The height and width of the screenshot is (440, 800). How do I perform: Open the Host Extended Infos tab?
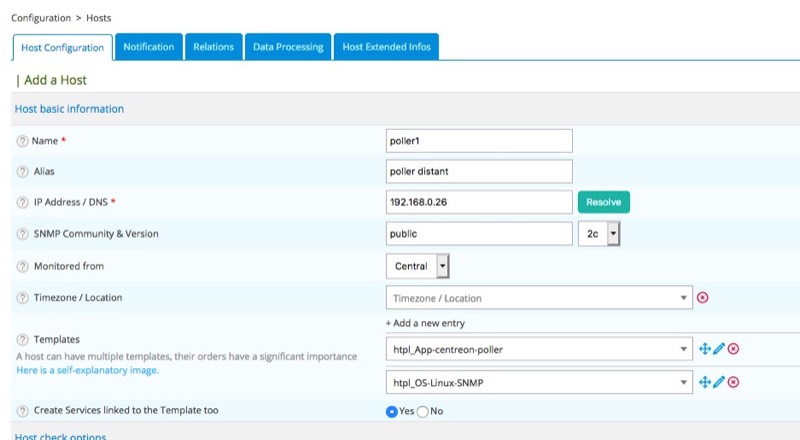[386, 47]
